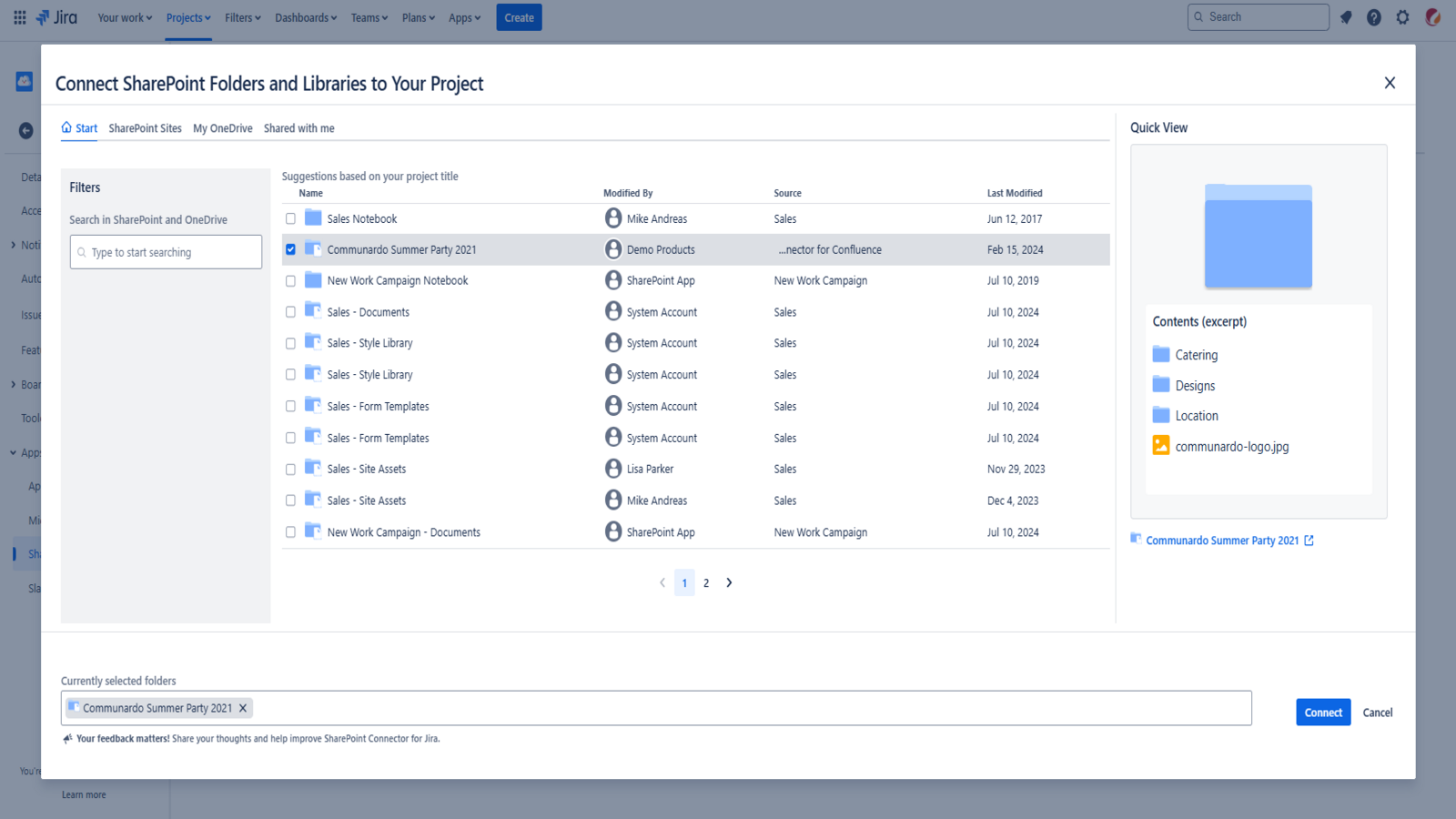Click the communardo-logo.jpg image file icon
Viewport: 1456px width, 819px height.
click(x=1161, y=446)
